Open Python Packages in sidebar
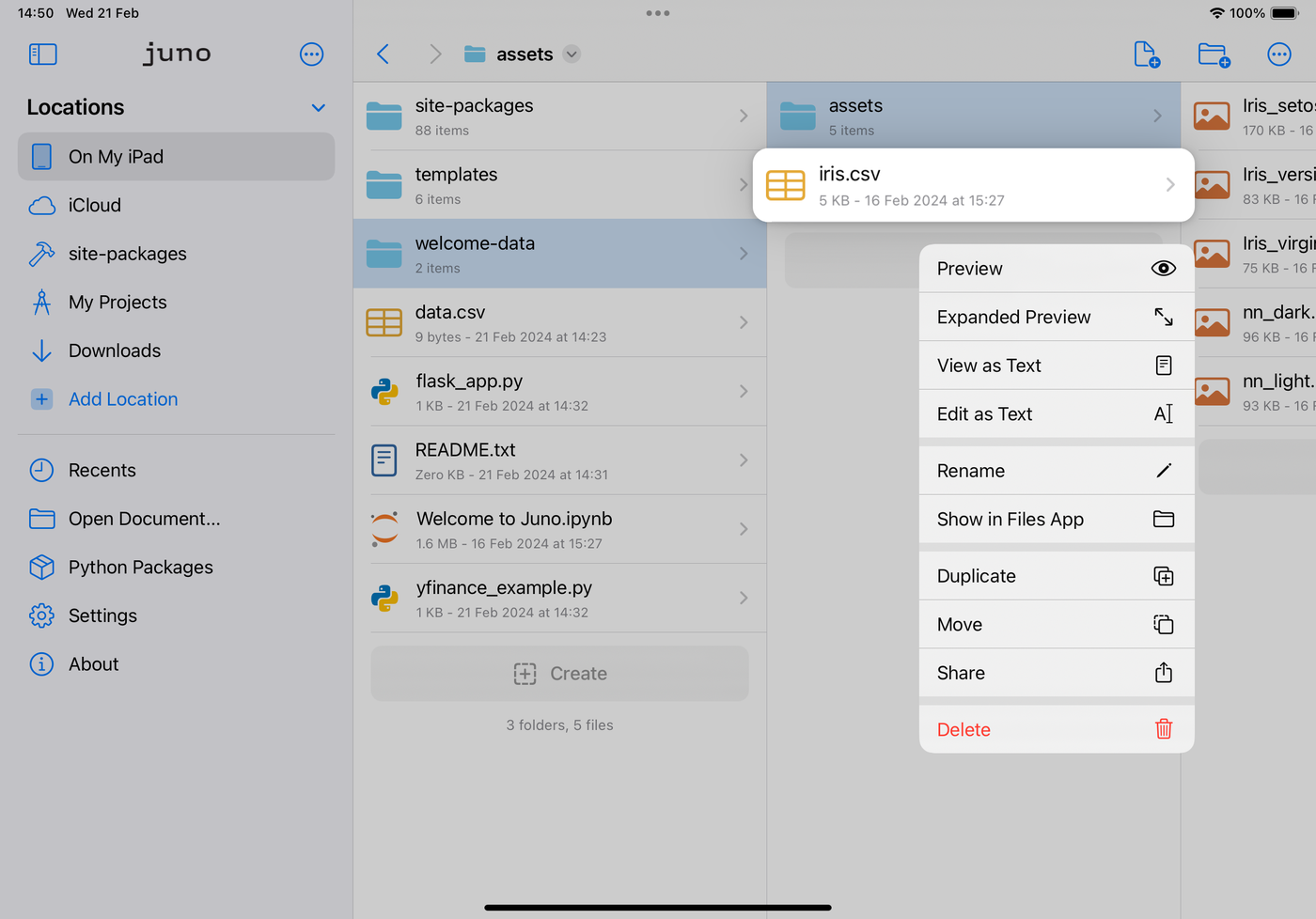 (140, 568)
